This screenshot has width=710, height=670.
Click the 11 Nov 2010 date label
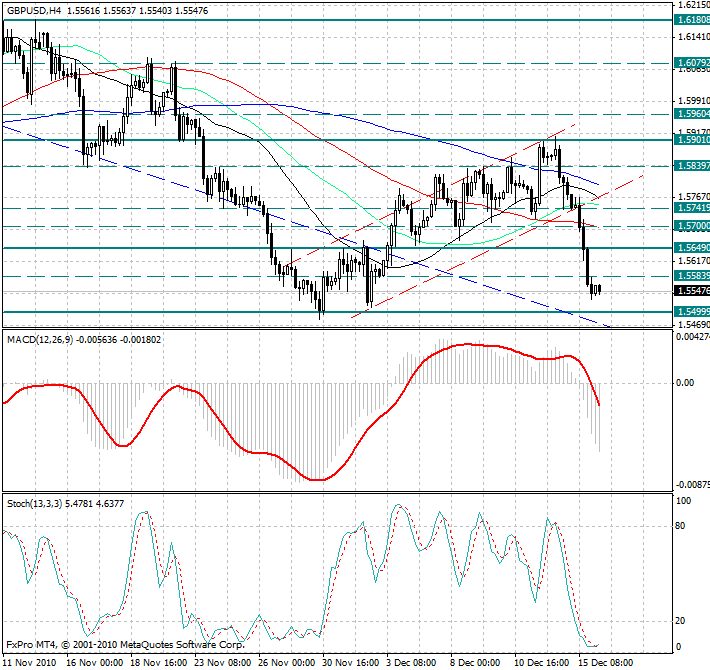(x=28, y=662)
